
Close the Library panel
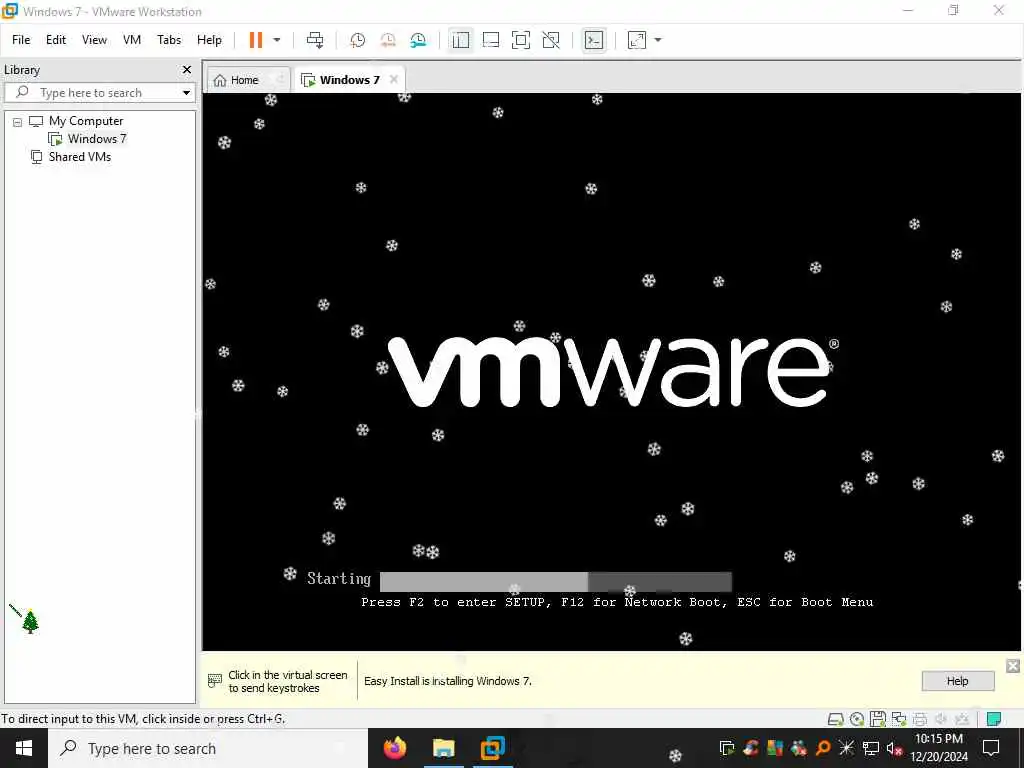point(187,69)
